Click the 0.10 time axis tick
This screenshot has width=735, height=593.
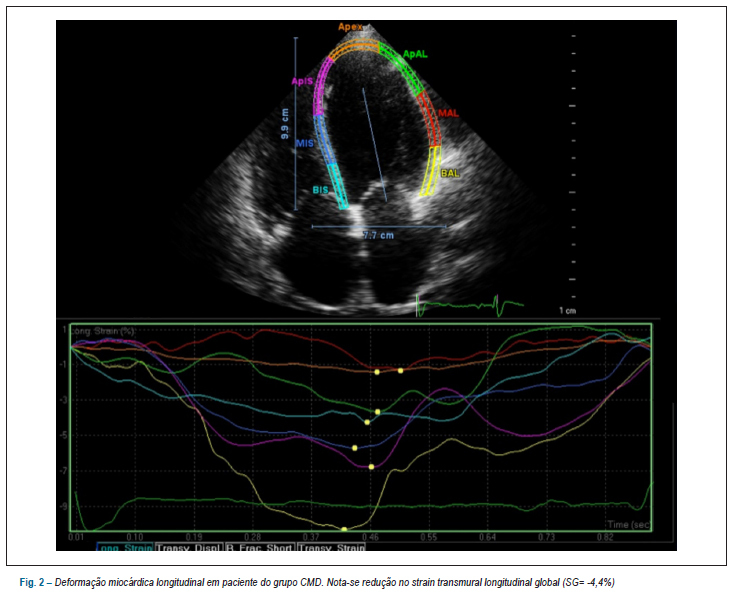(x=135, y=537)
